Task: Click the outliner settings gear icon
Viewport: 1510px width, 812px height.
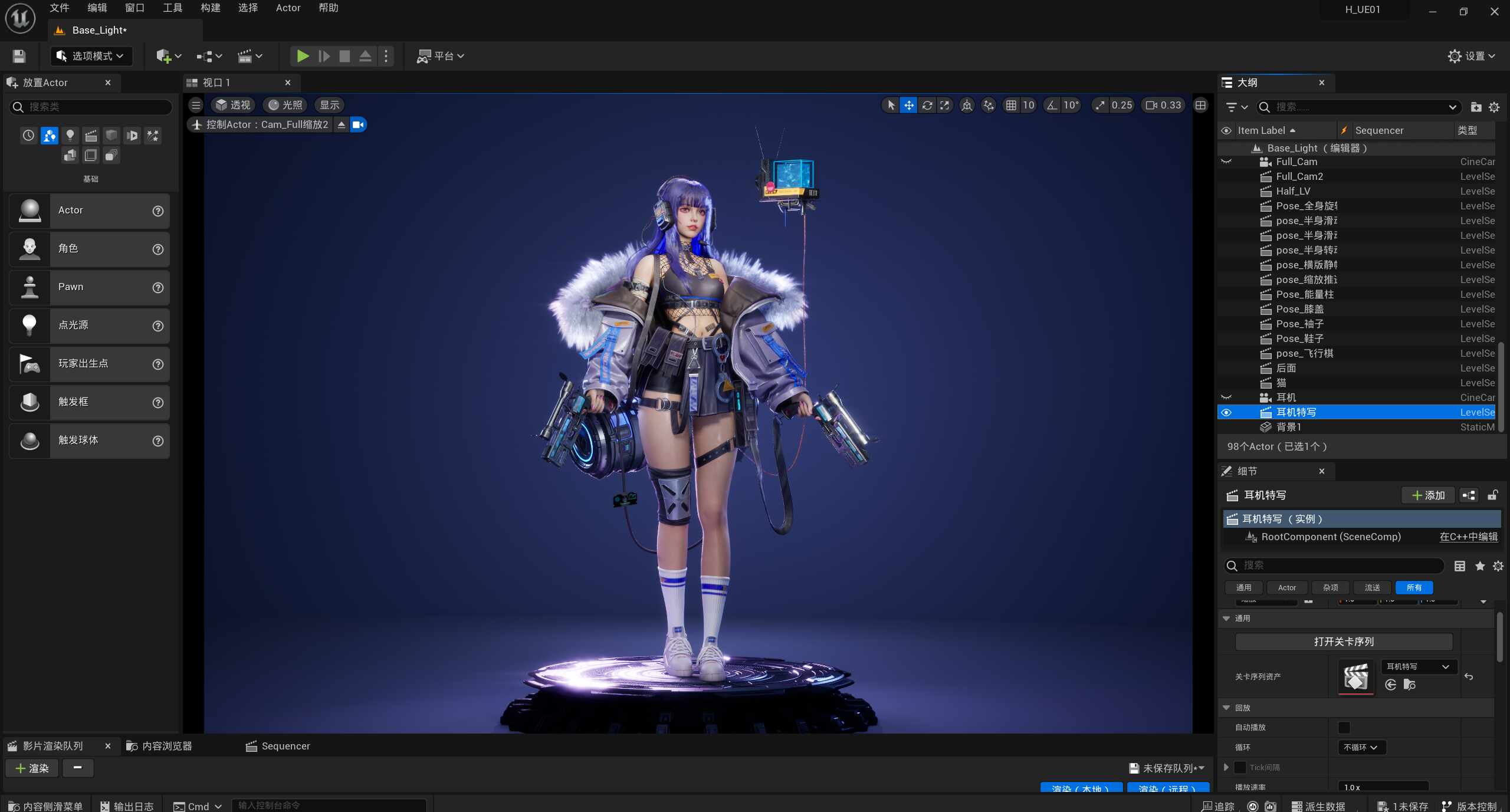Action: (1494, 107)
